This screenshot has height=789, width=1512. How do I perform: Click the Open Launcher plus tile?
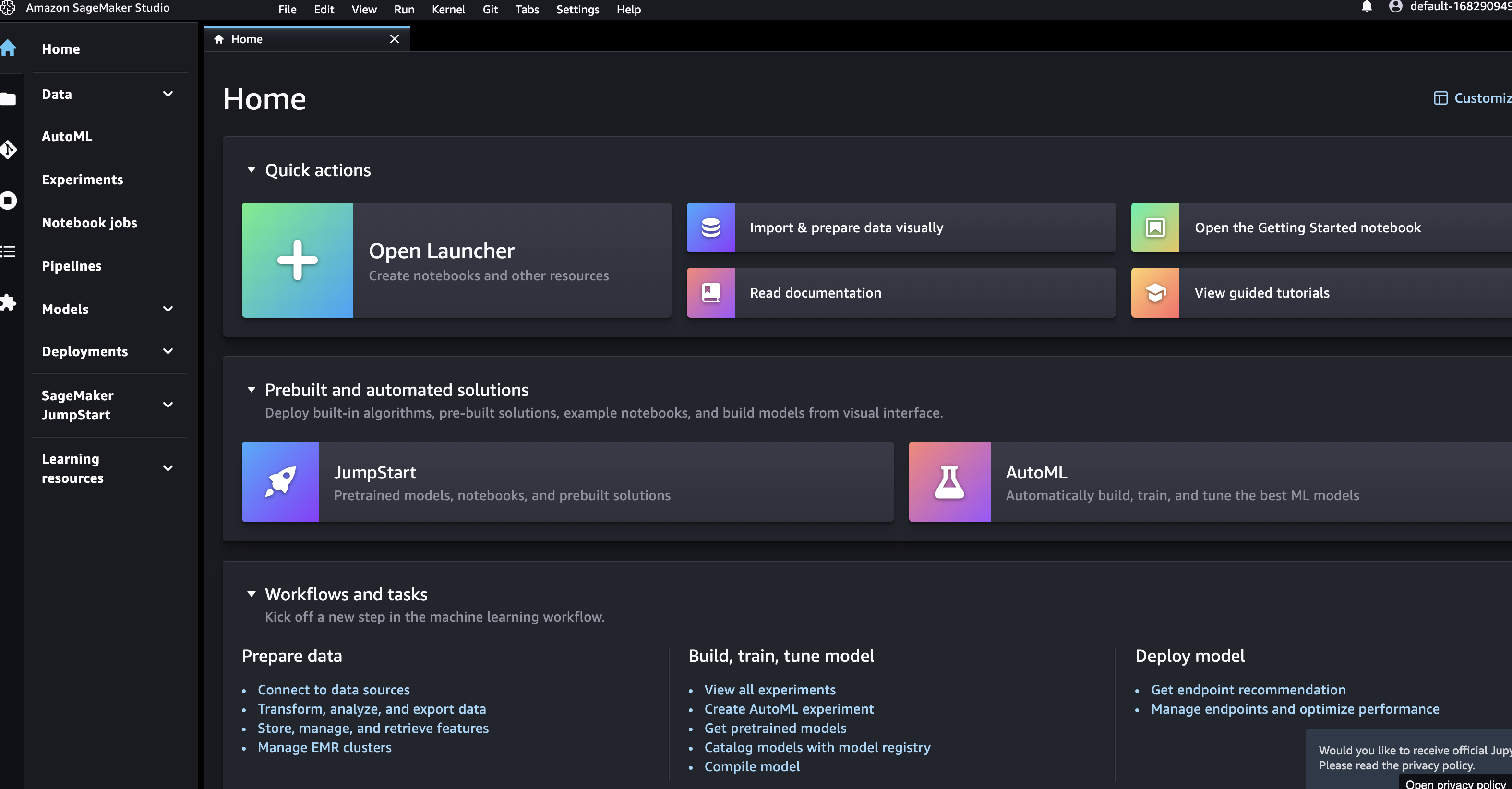[297, 260]
